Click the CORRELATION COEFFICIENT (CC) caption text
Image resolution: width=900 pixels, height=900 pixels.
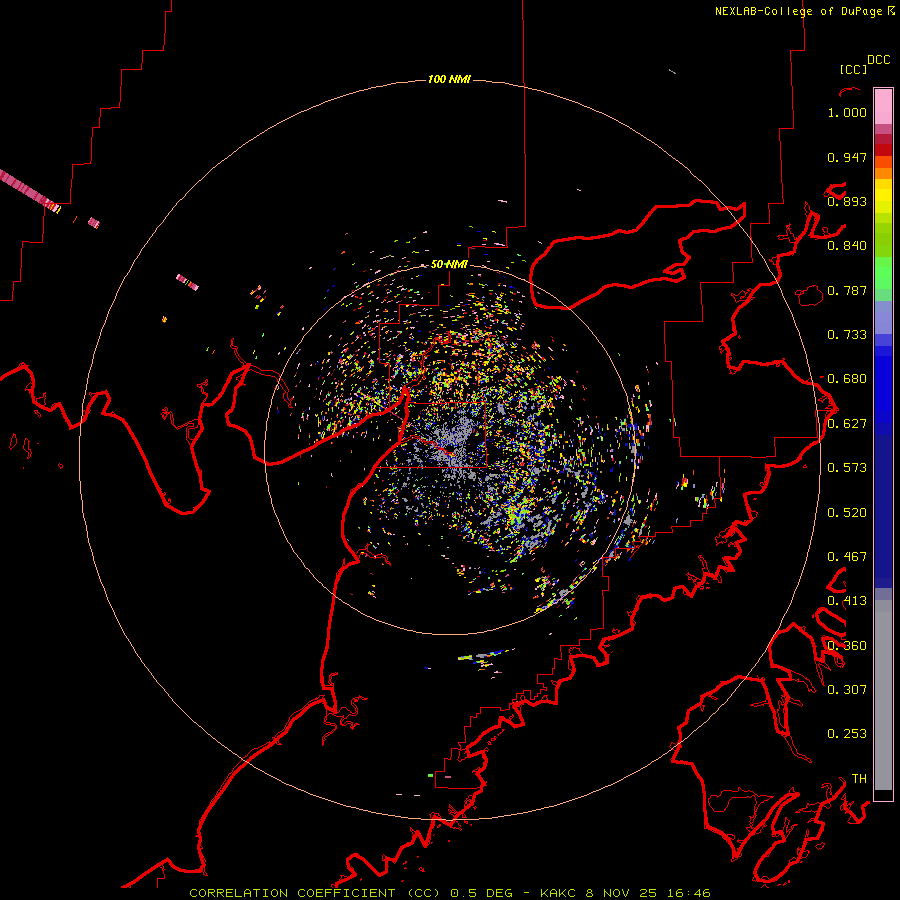[314, 893]
